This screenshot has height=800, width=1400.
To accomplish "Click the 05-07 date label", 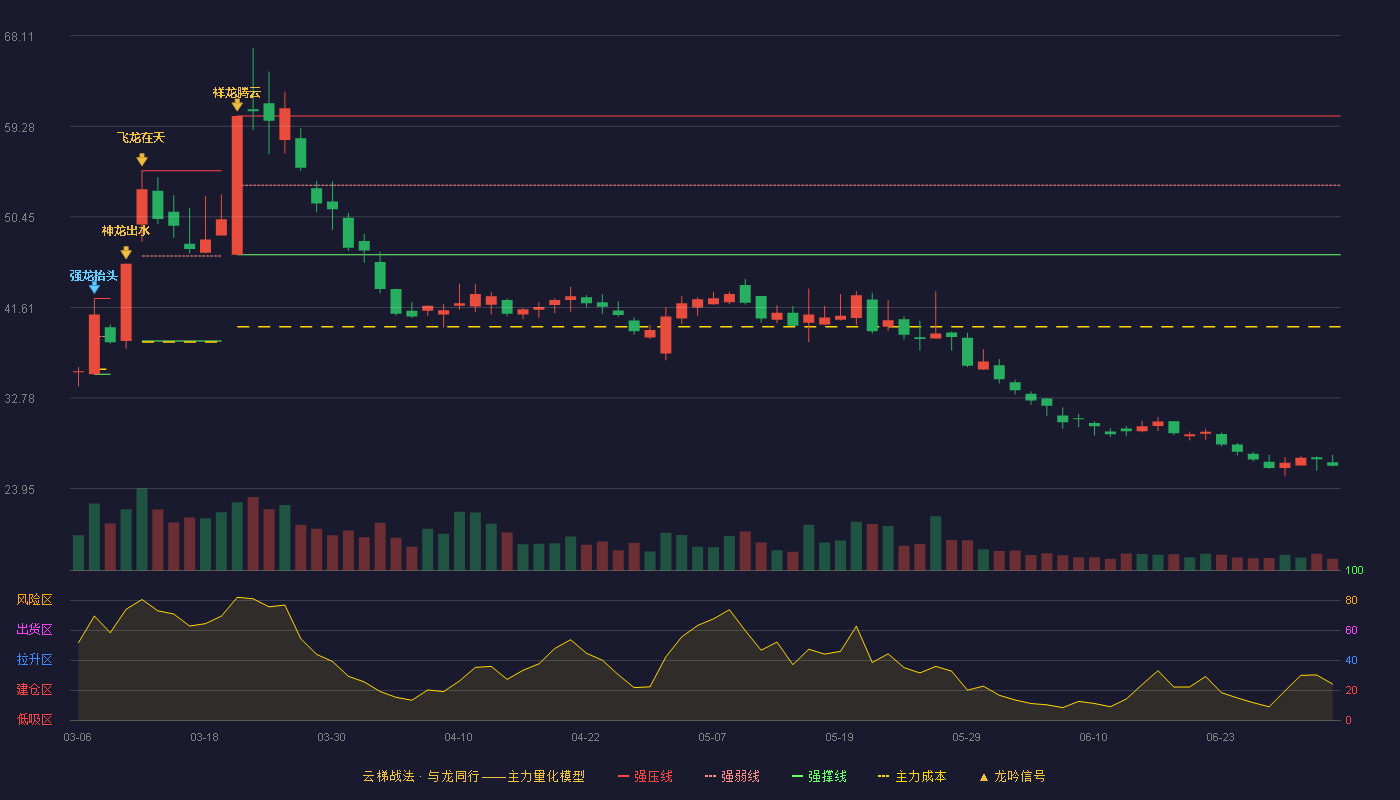I will click(712, 737).
